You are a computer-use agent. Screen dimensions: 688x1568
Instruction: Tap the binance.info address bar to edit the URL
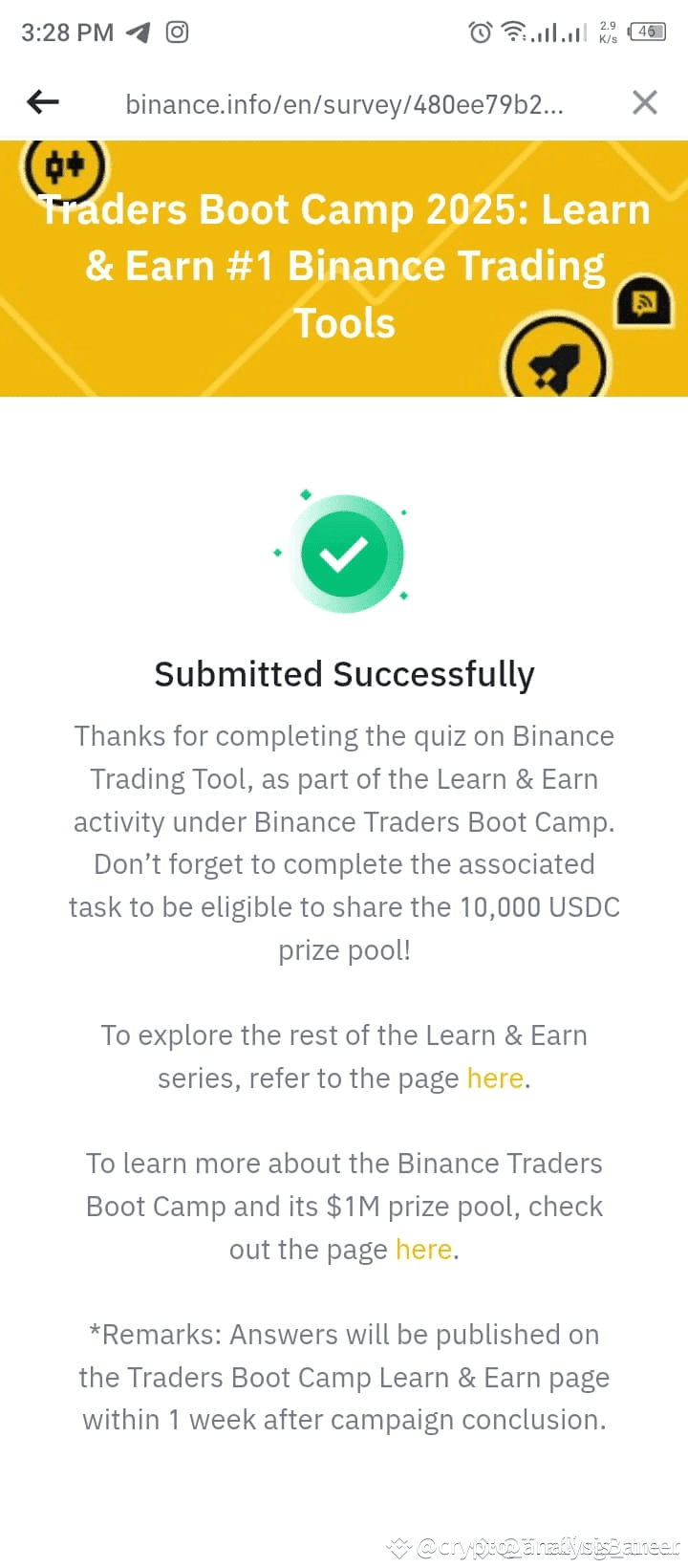344,103
